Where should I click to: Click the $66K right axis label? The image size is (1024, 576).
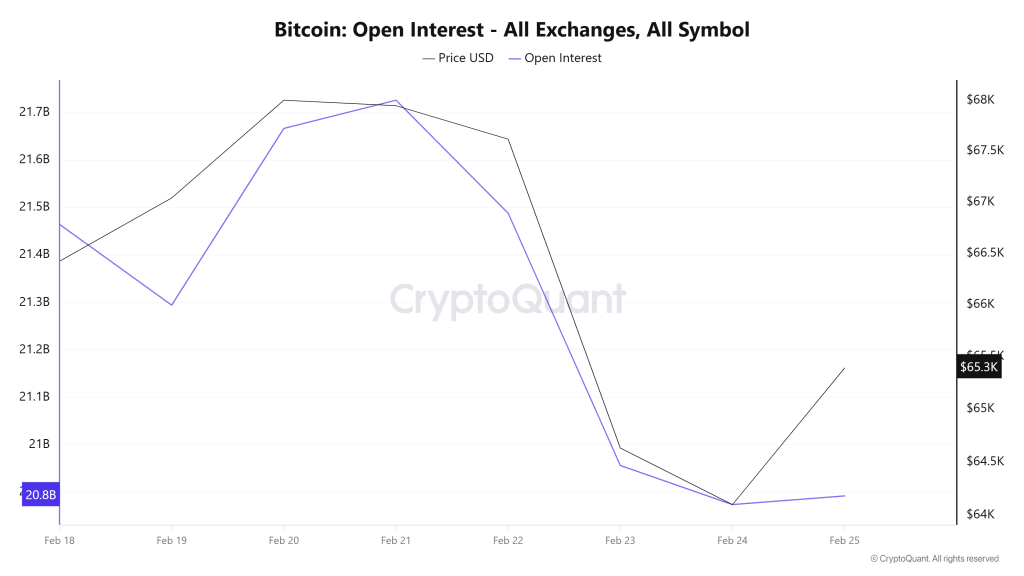click(x=980, y=304)
